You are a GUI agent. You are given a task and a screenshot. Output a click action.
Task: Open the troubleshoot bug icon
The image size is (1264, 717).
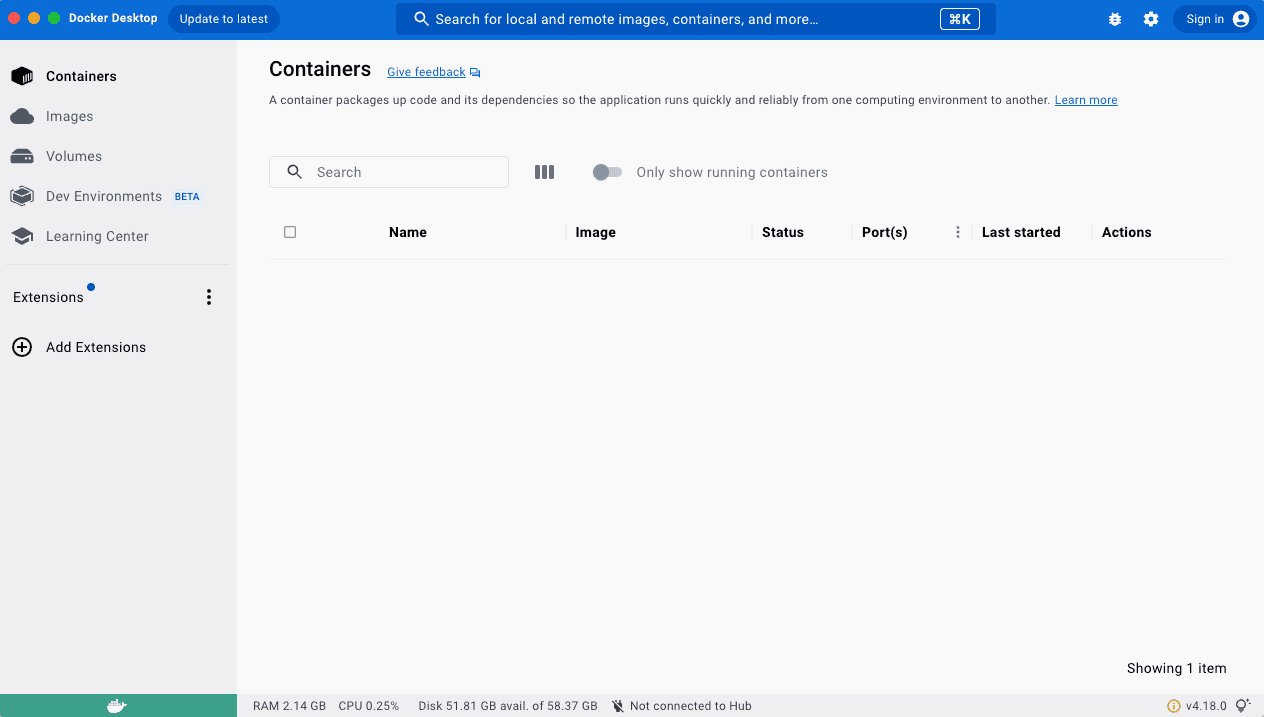(x=1115, y=19)
